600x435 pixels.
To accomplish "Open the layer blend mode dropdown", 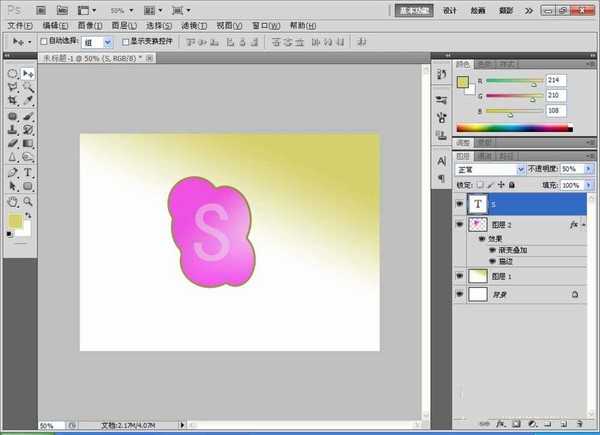I will [489, 169].
